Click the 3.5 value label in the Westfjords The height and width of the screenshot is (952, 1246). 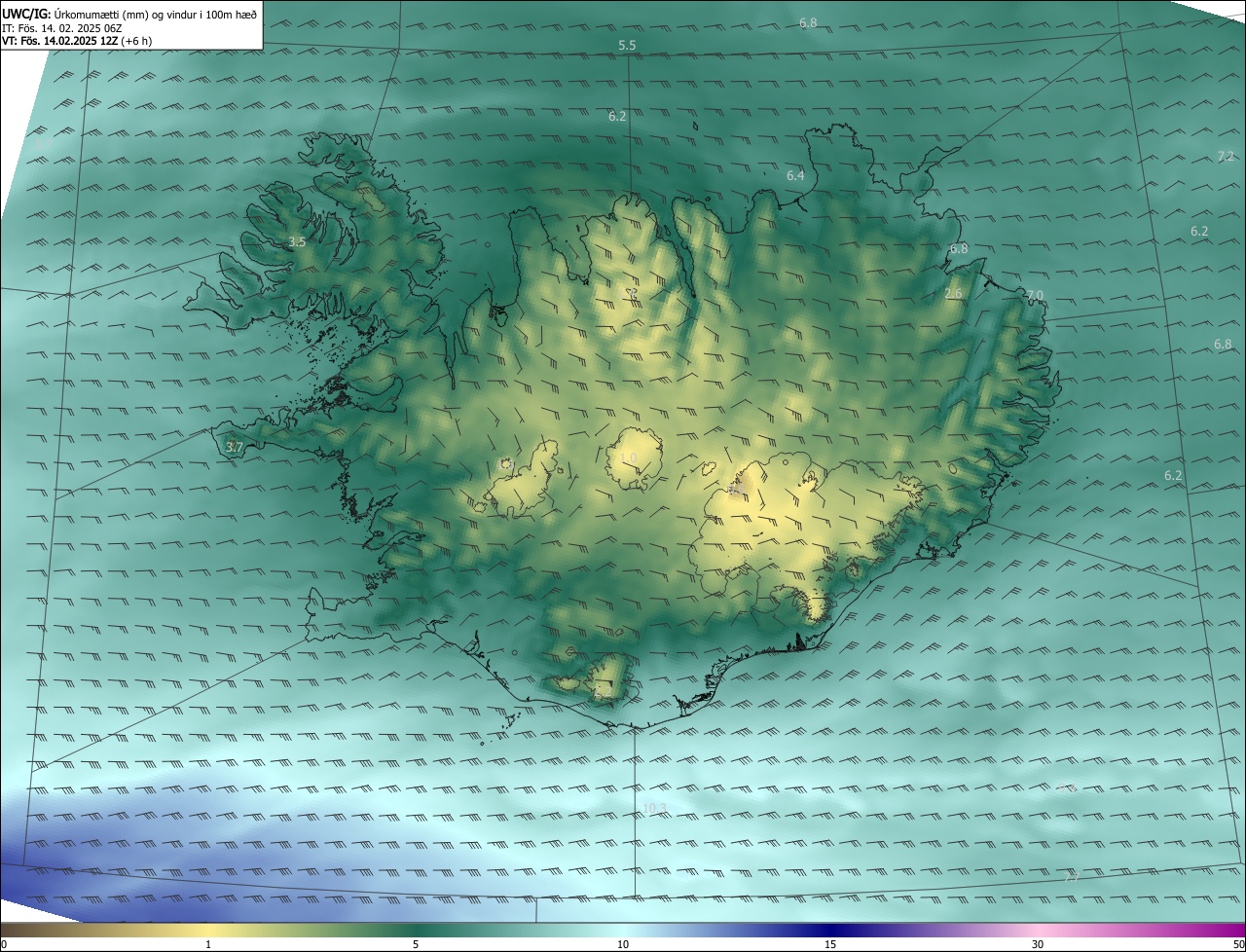297,242
